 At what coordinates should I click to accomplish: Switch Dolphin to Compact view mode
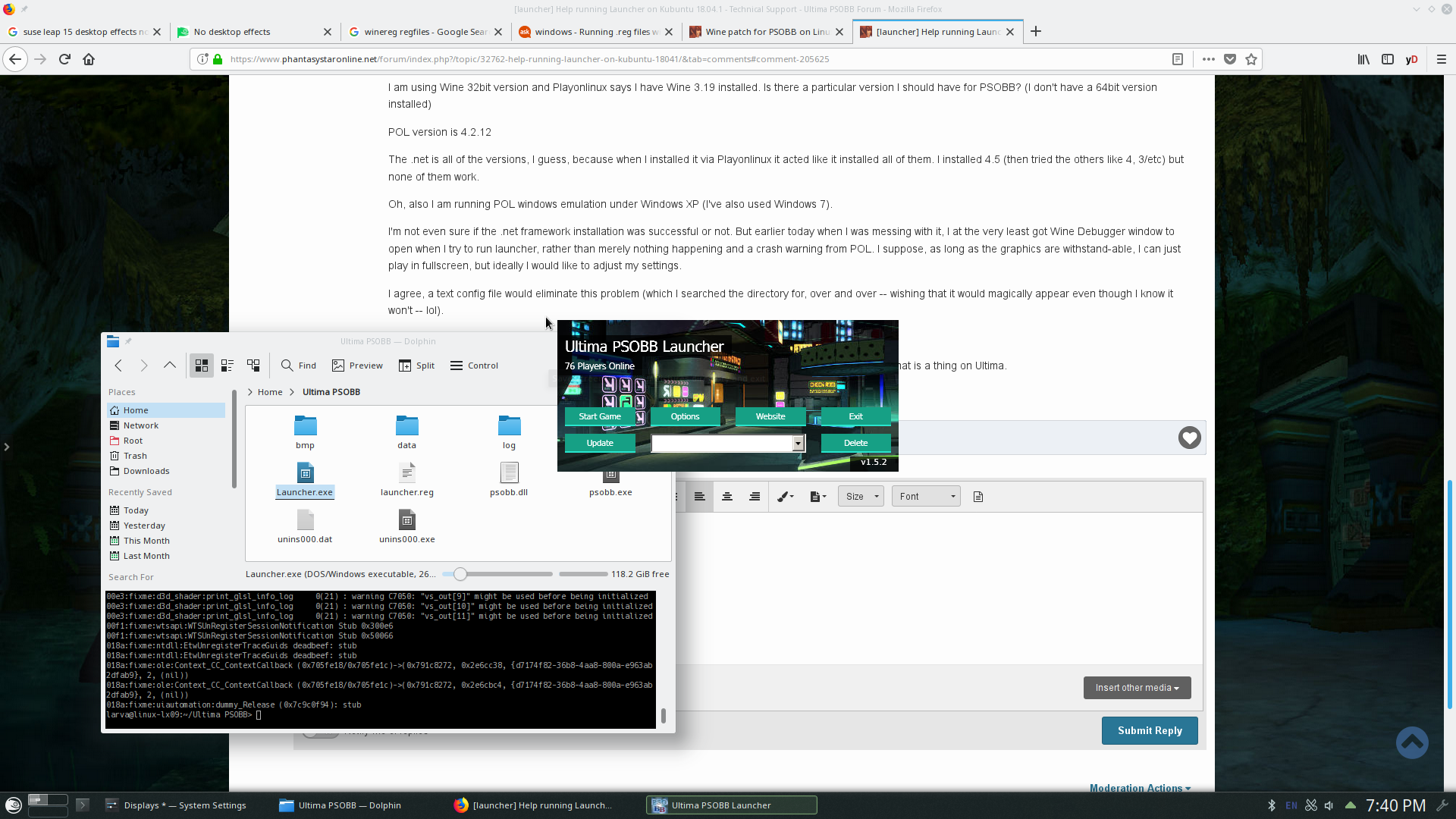[227, 366]
